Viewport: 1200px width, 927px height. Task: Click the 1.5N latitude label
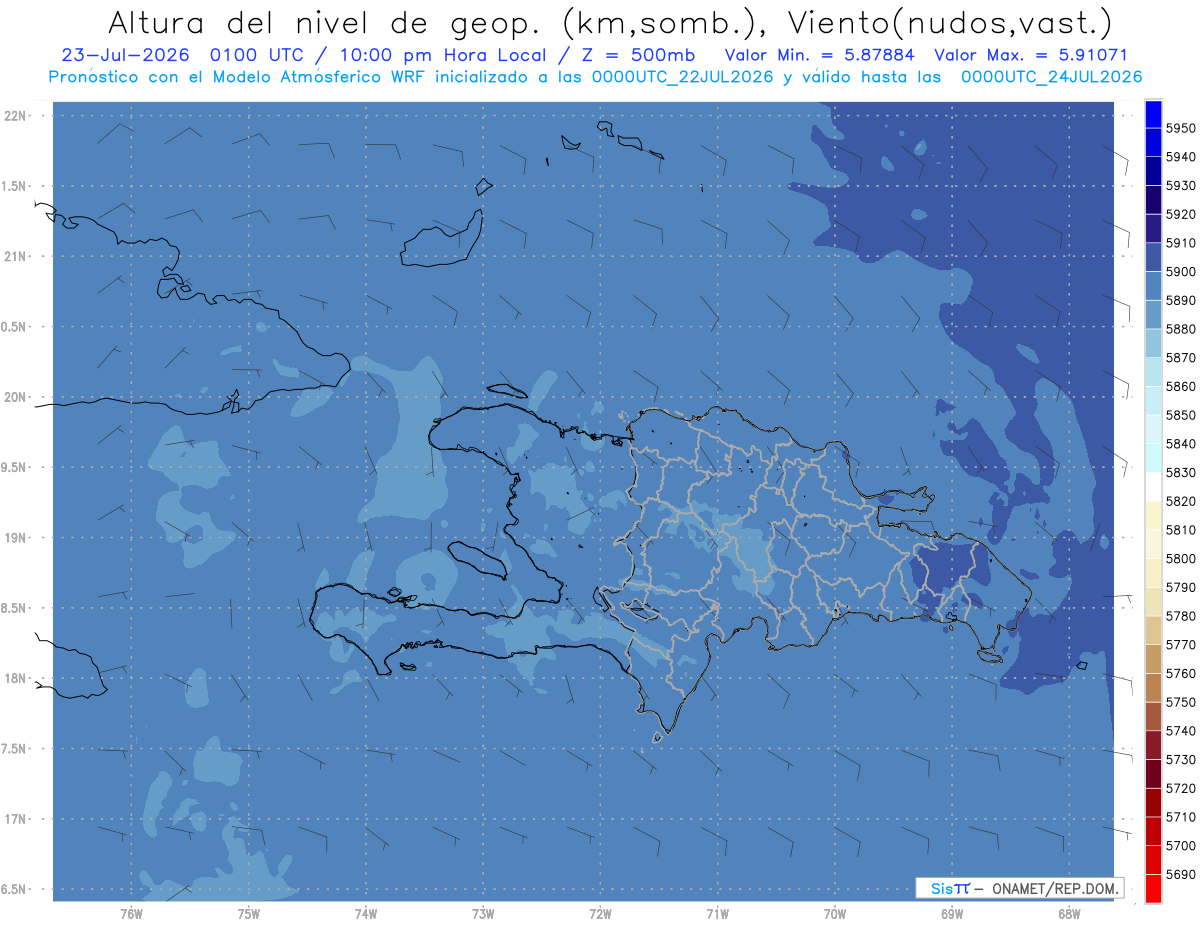coord(14,186)
